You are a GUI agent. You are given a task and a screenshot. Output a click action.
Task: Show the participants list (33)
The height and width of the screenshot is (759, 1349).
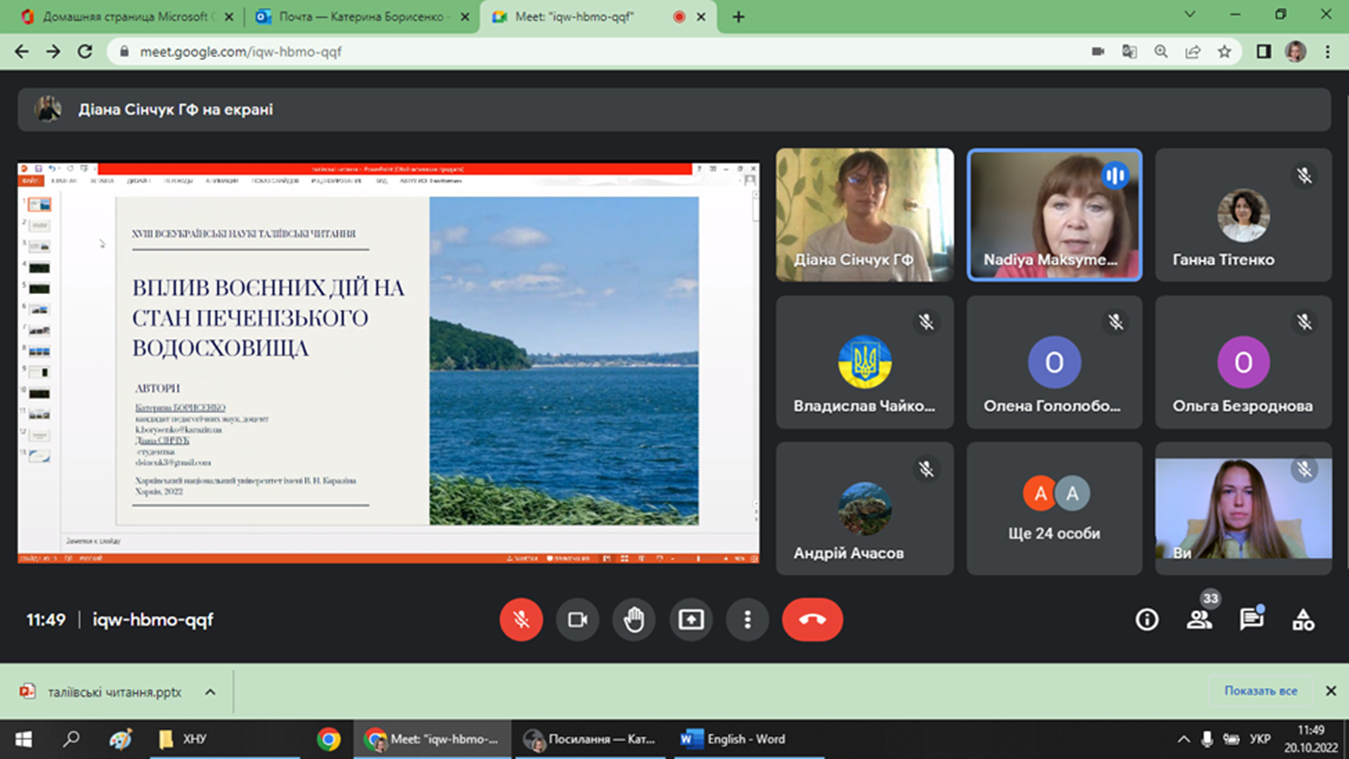[x=1199, y=620]
